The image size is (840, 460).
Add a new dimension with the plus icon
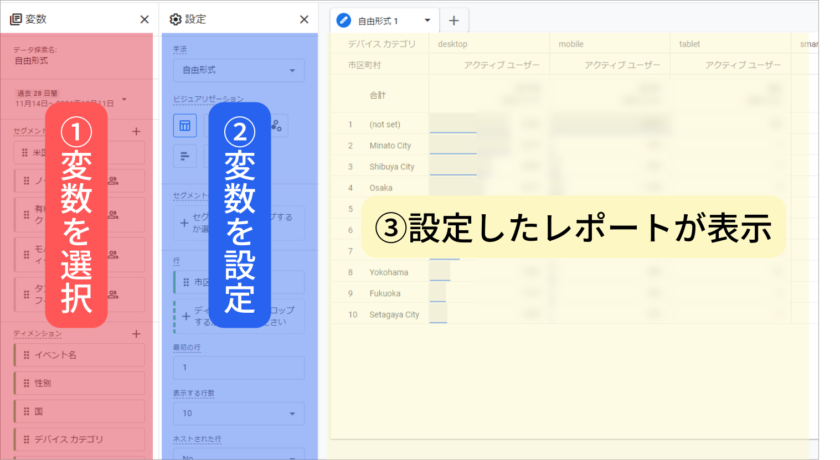pos(137,333)
